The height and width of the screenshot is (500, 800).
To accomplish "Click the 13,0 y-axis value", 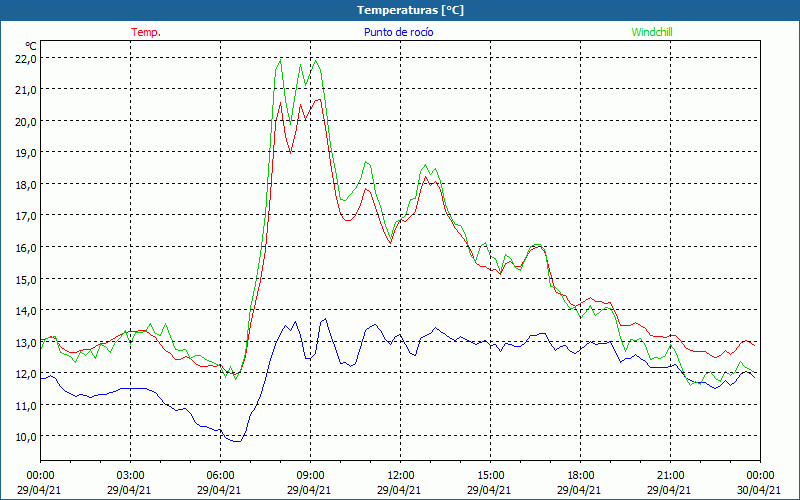I will click(x=27, y=343).
